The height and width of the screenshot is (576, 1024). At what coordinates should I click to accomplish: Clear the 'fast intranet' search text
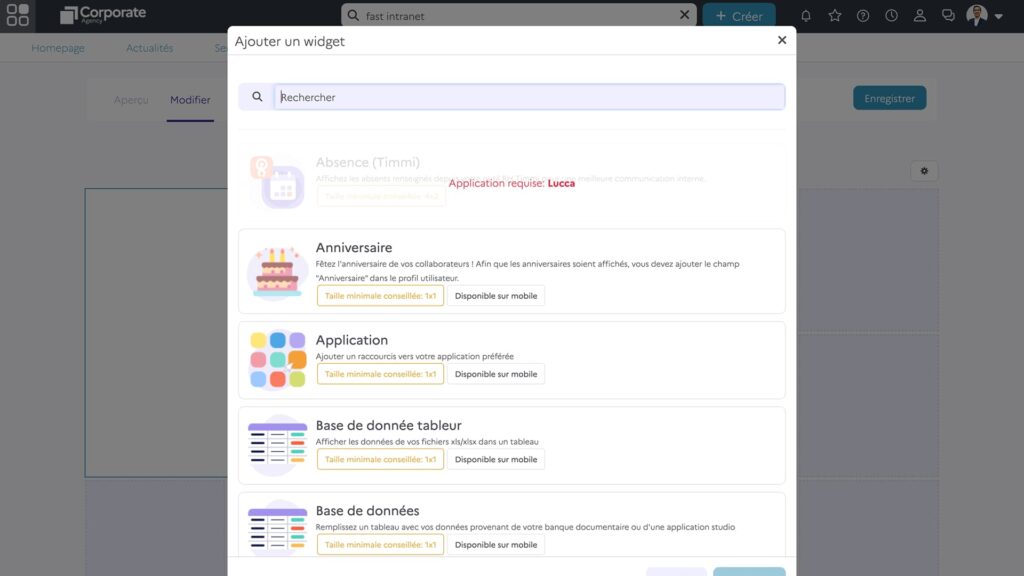[684, 14]
